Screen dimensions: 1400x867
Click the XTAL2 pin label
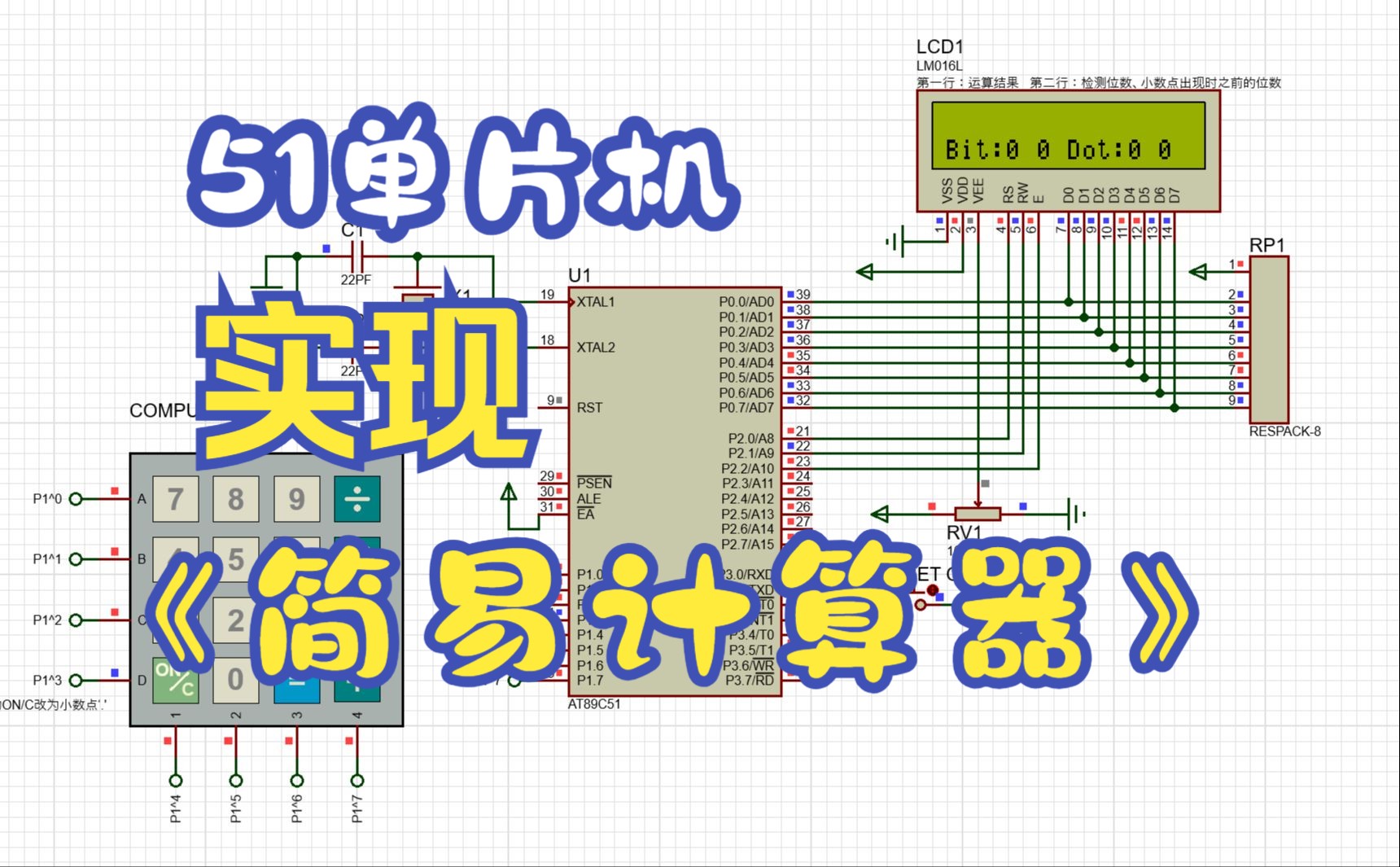596,348
